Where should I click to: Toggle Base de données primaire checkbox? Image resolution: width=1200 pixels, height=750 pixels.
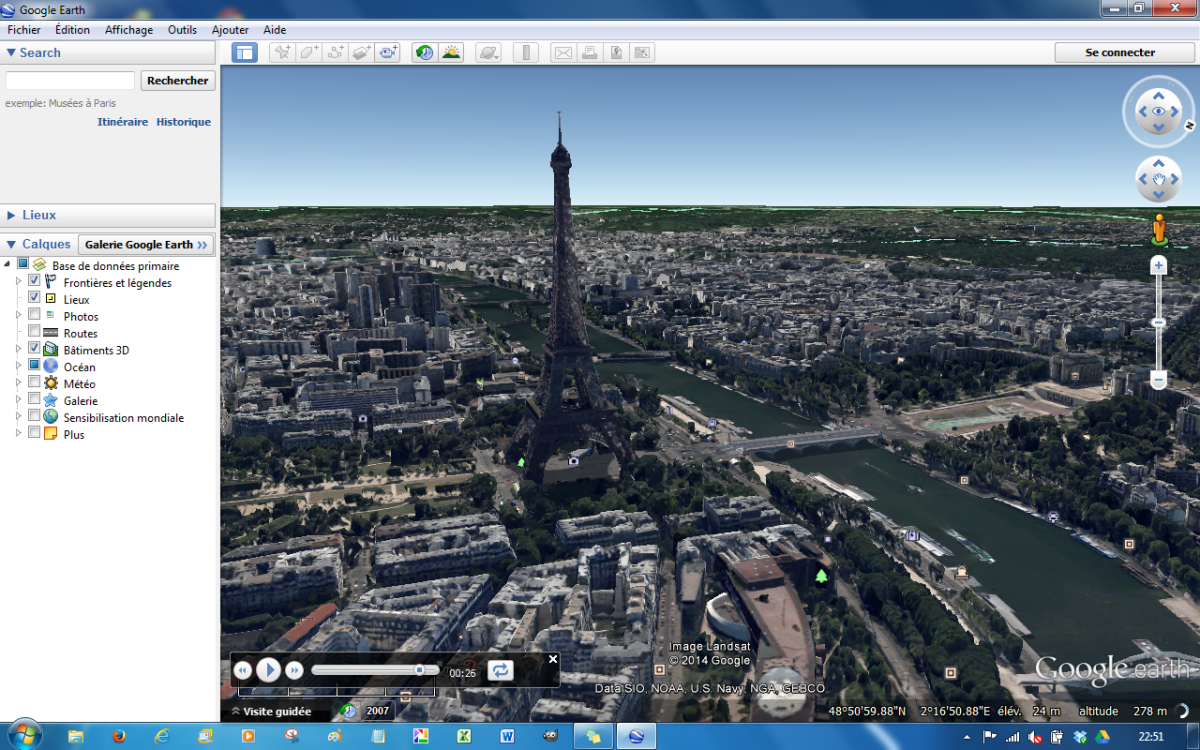click(x=23, y=264)
